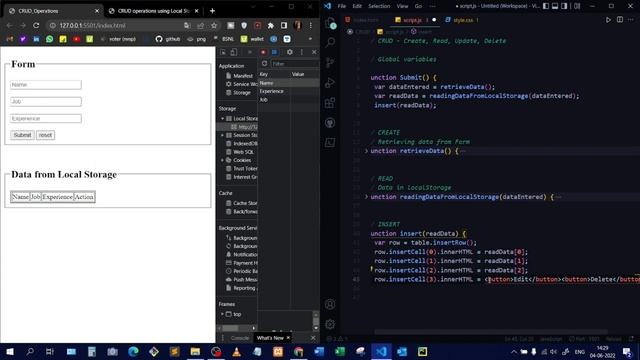Reload the Chrome page
The width and height of the screenshot is (640, 360).
36,25
